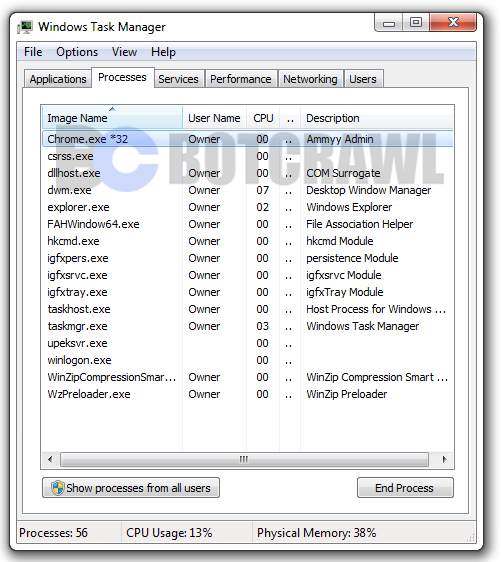
Task: Select the Processes tab
Action: (x=123, y=77)
